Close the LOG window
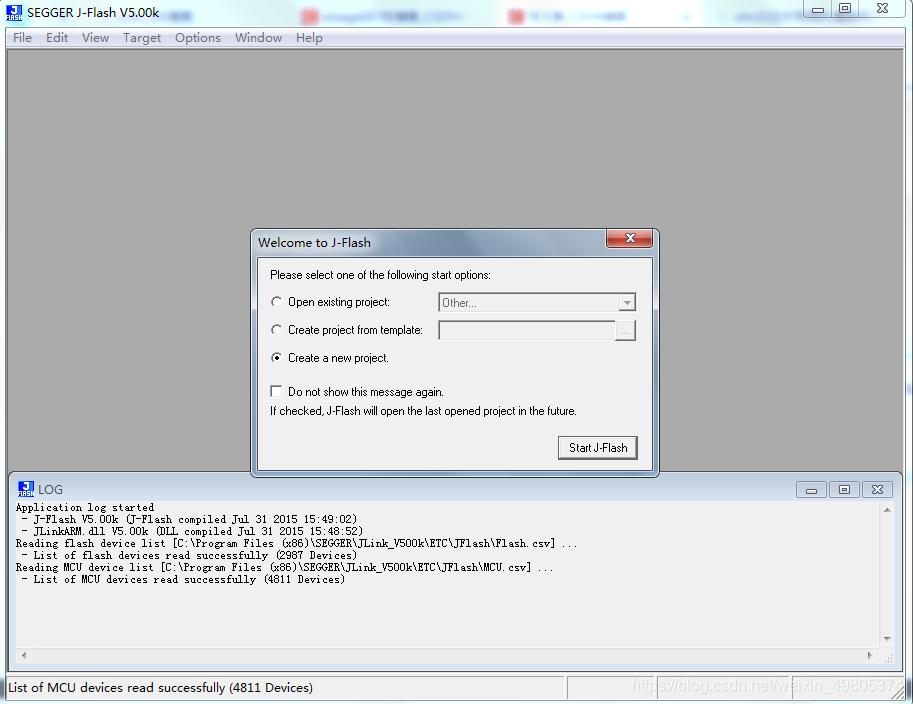The image size is (913, 704). coord(877,490)
